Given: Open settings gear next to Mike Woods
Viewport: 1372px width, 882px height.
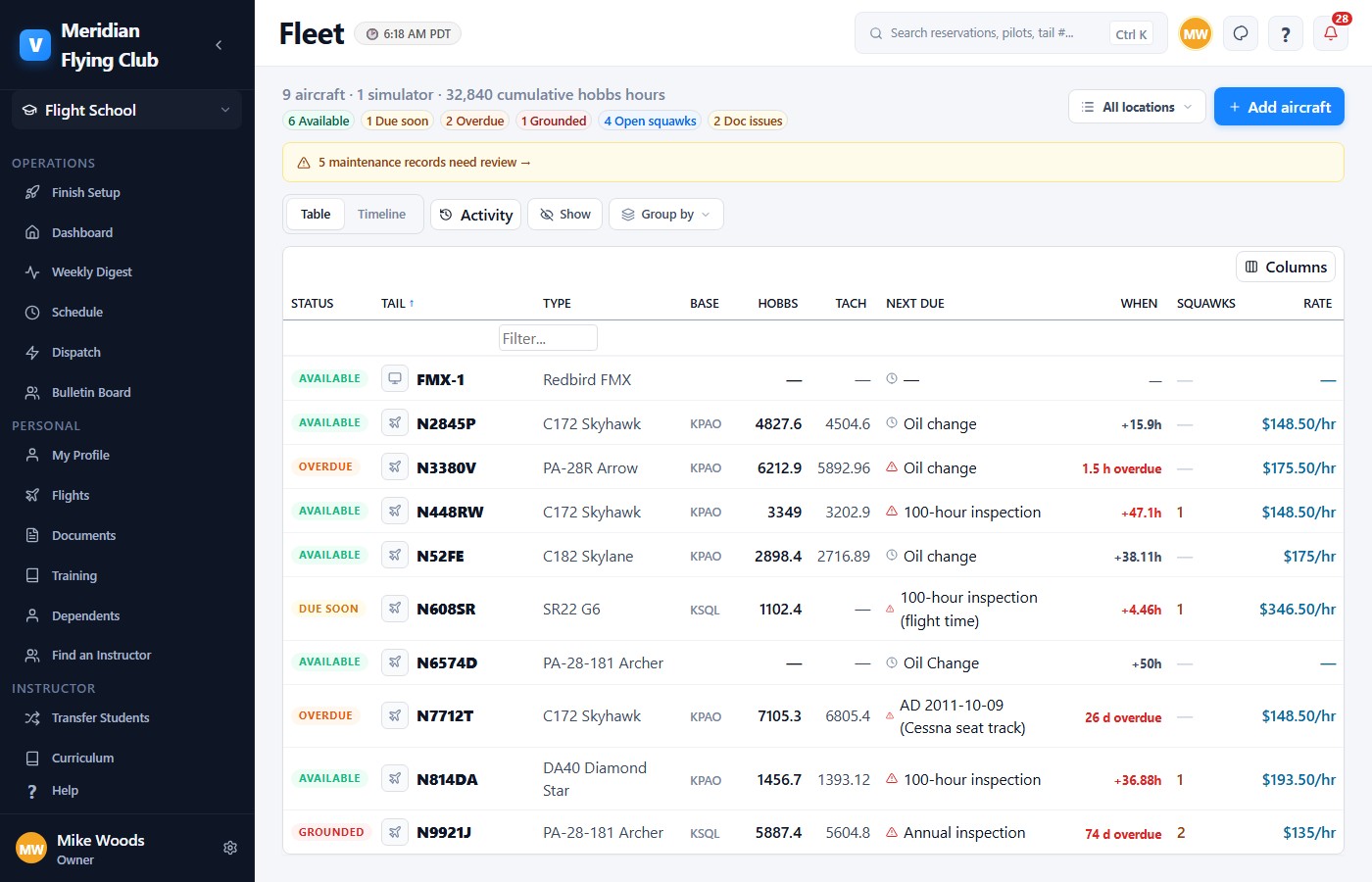Looking at the screenshot, I should point(230,848).
